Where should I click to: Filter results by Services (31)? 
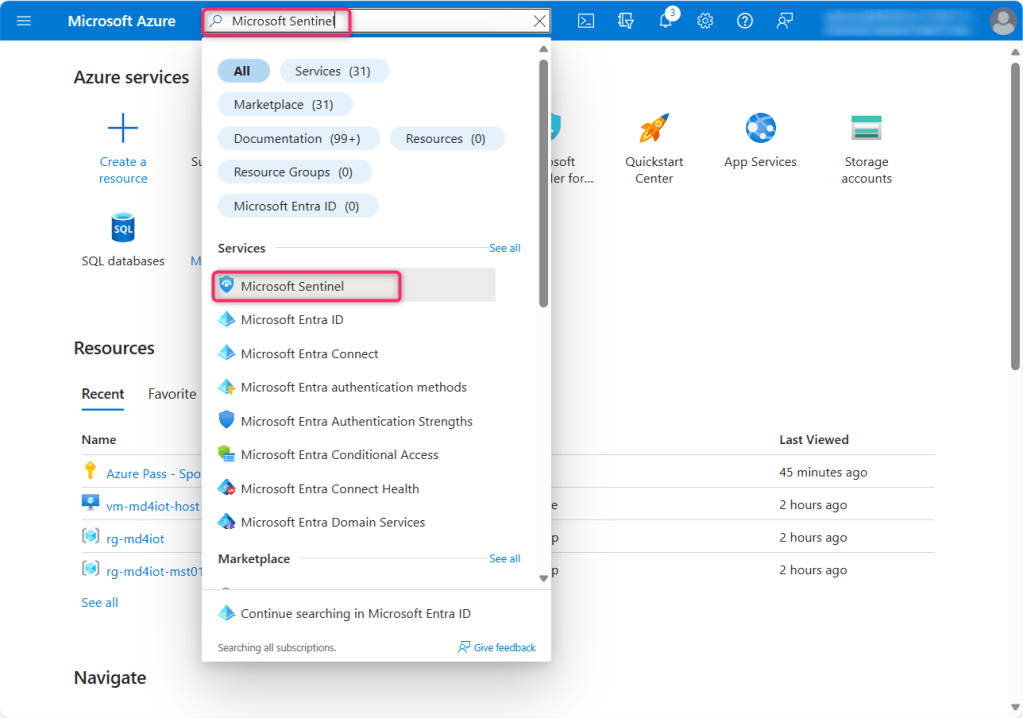(x=334, y=71)
